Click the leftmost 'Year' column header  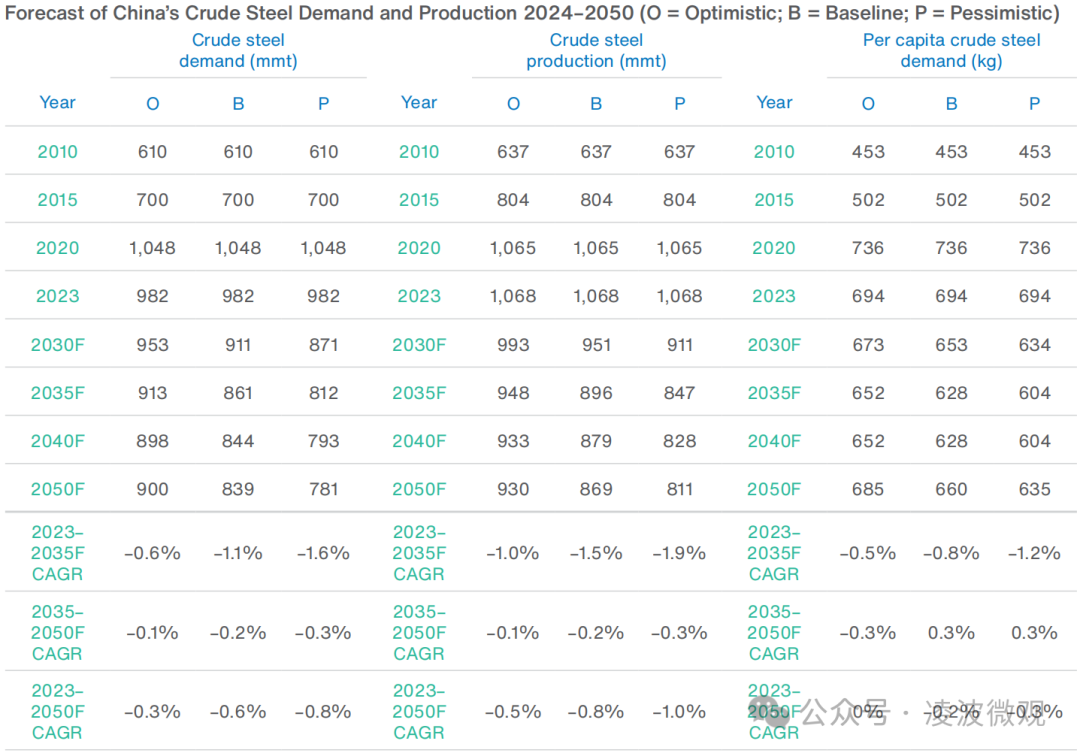pos(57,102)
